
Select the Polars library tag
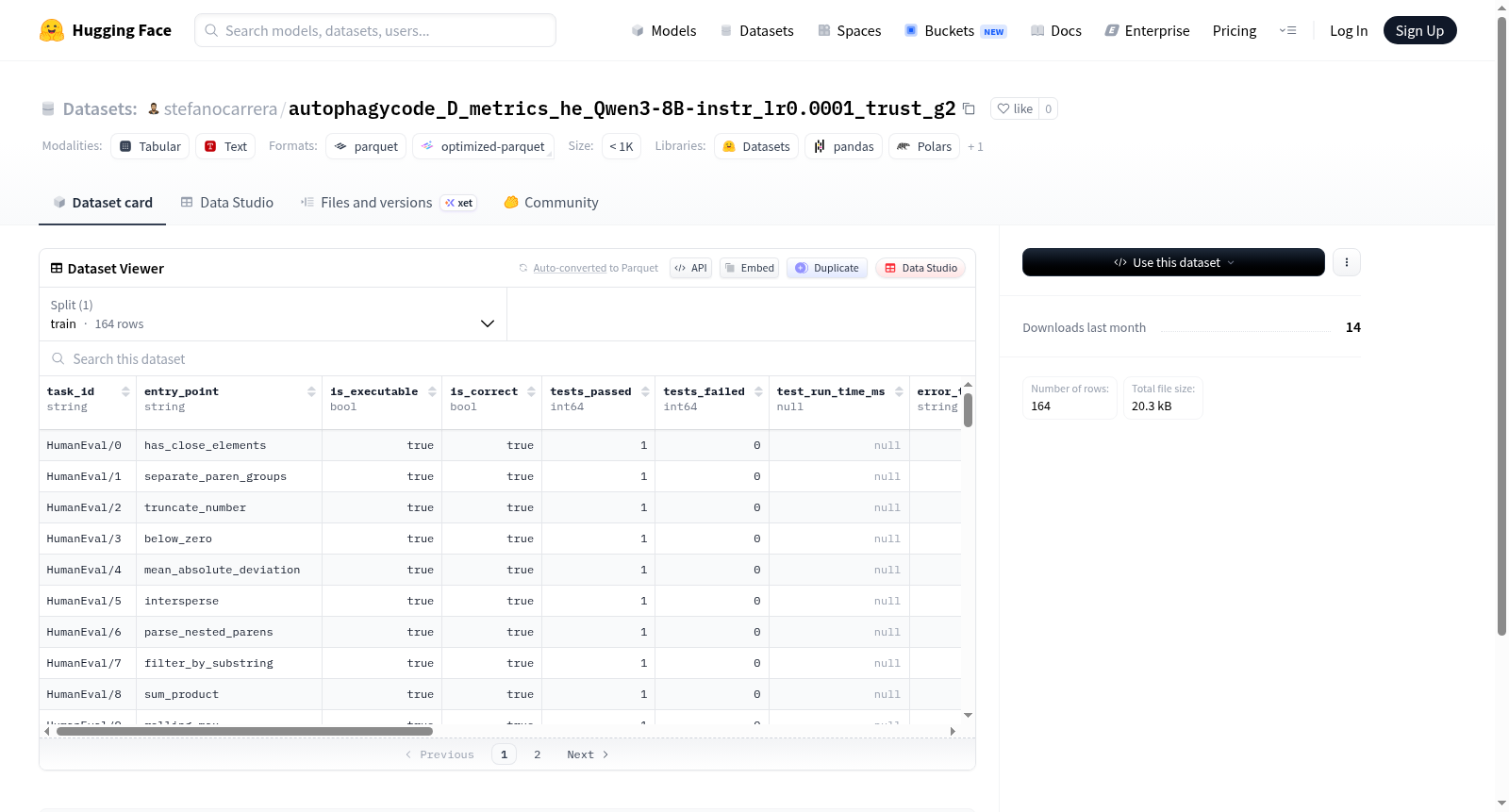(924, 146)
